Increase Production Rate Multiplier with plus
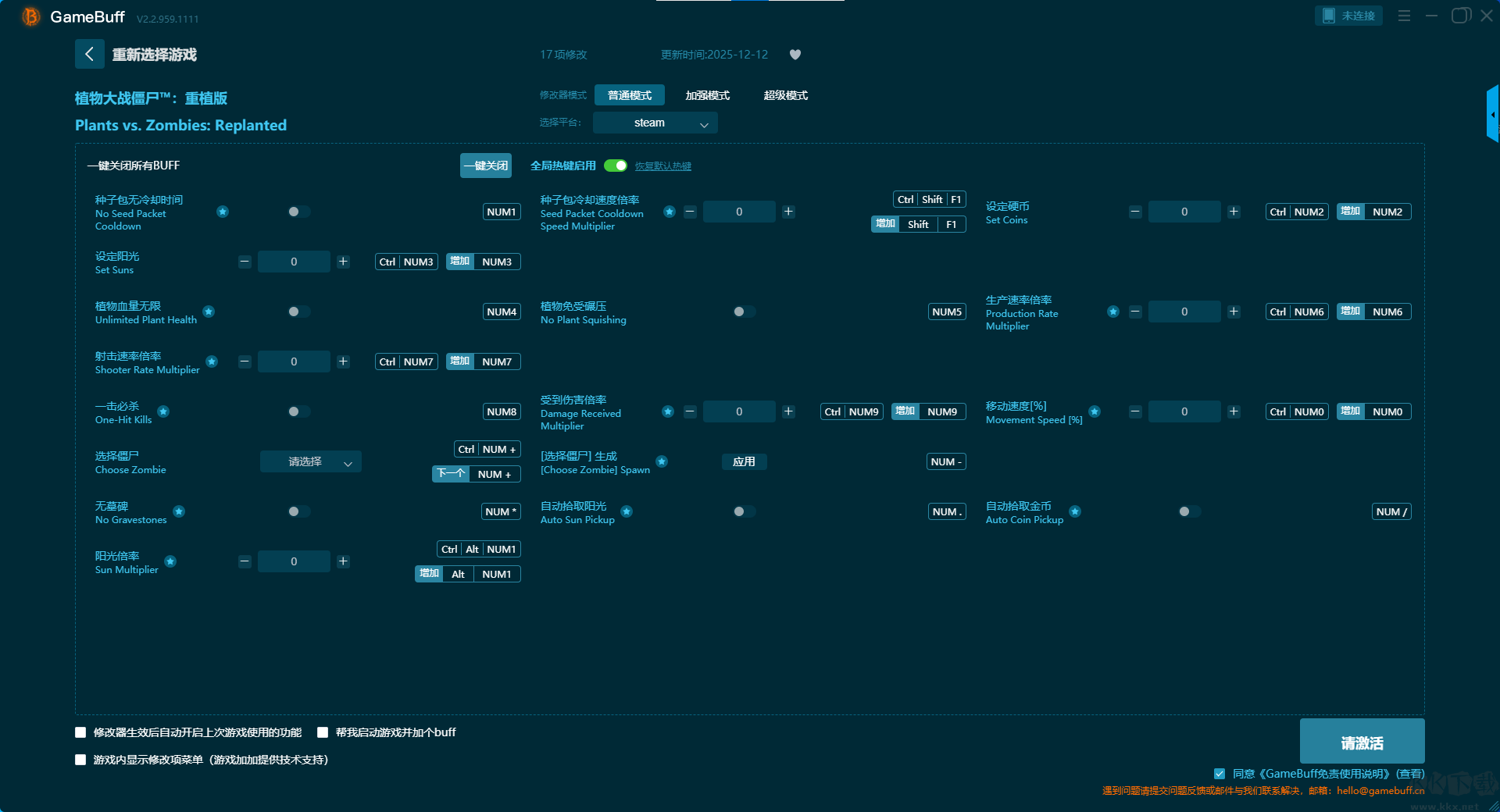1500x812 pixels. pyautogui.click(x=1234, y=312)
